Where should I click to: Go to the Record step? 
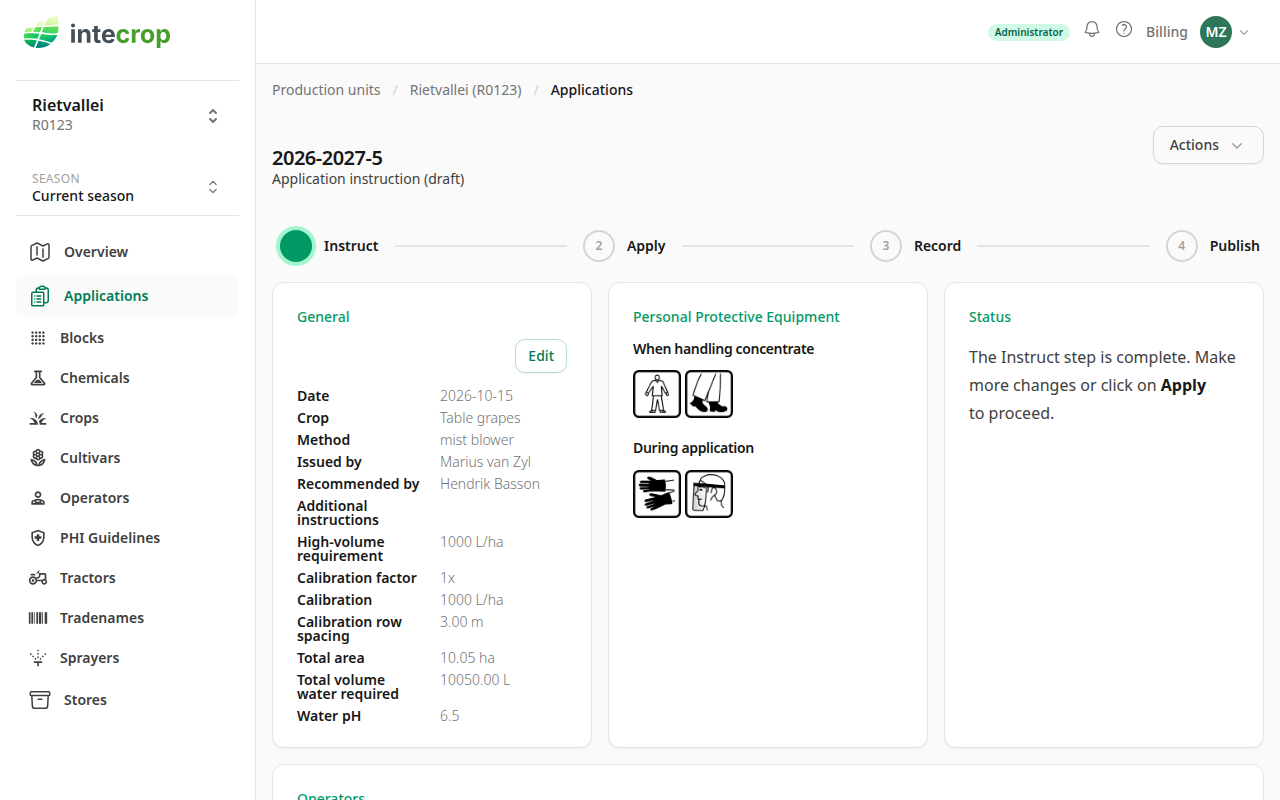click(x=916, y=246)
